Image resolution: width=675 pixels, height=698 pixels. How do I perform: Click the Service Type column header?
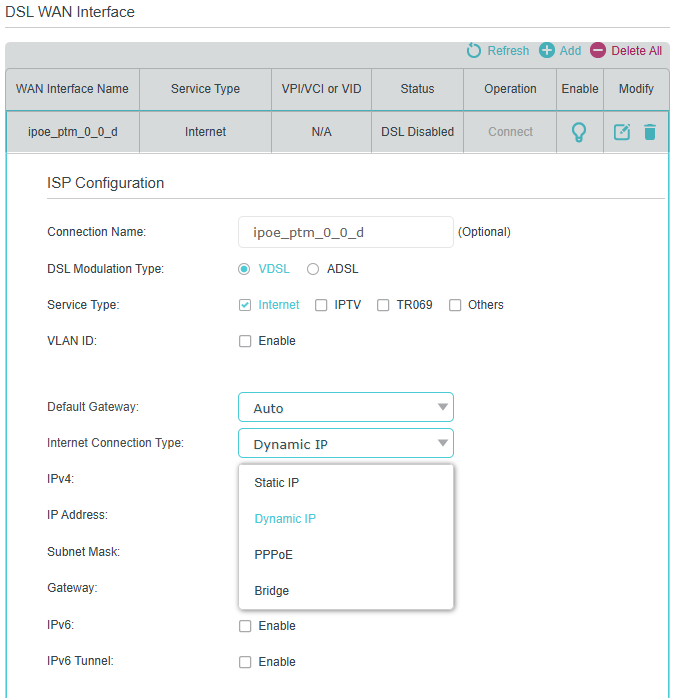[x=205, y=89]
